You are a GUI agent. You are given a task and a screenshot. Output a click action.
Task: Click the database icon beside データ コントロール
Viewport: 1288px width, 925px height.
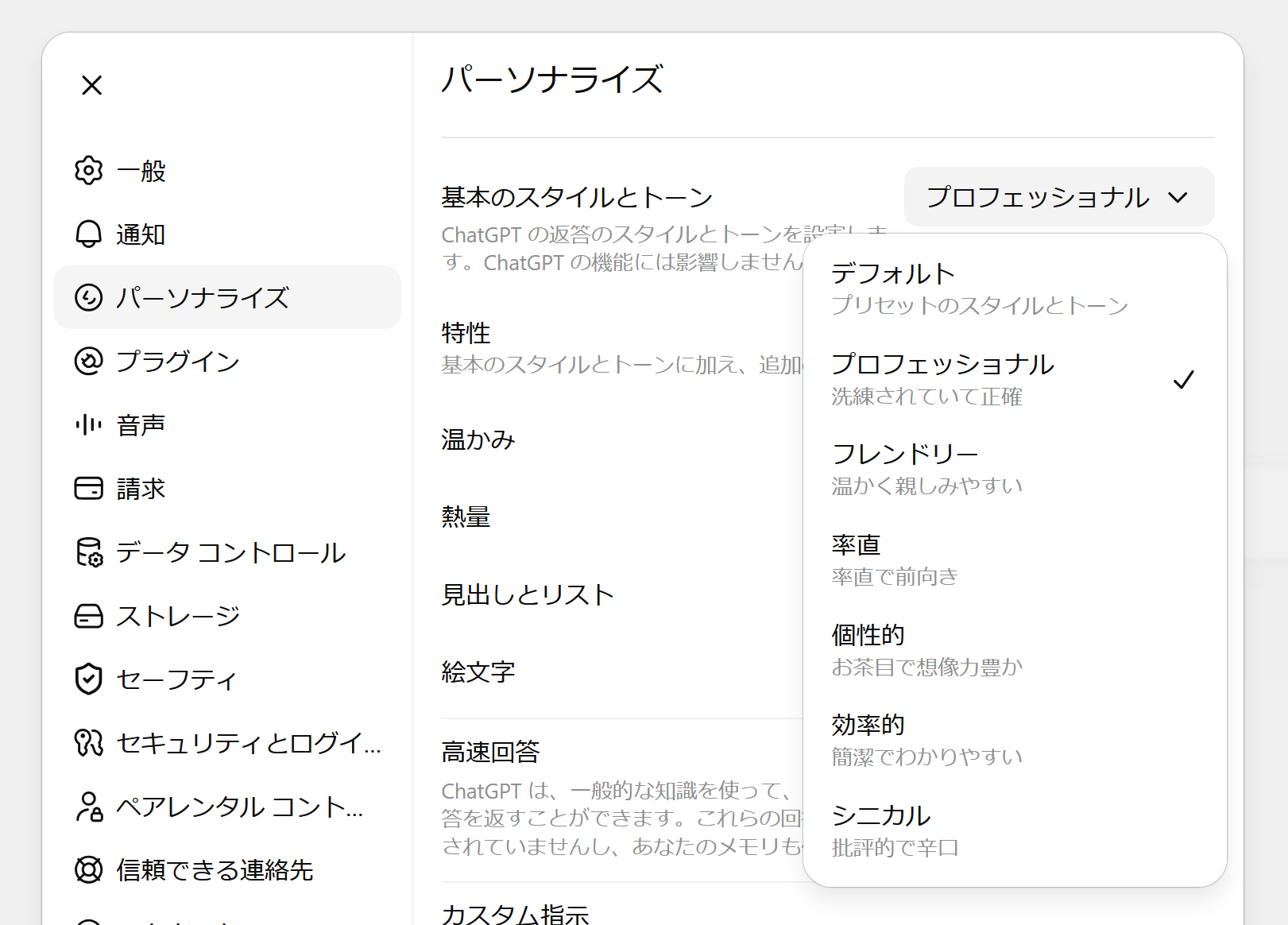(x=89, y=552)
